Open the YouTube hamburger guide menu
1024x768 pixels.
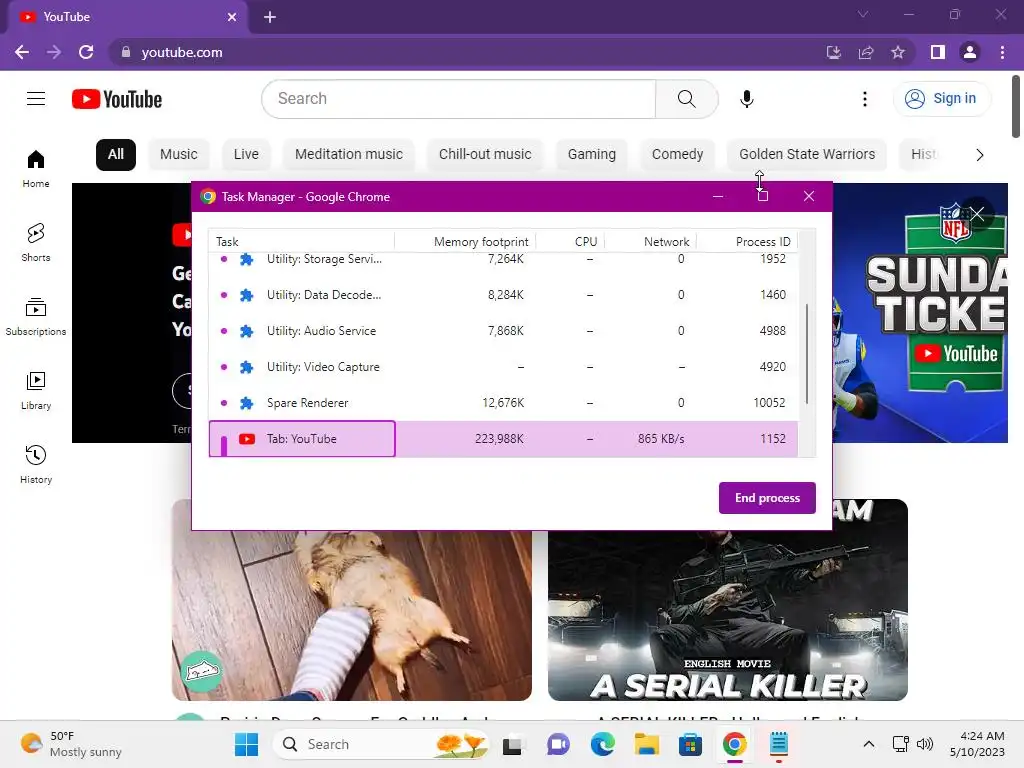36,99
